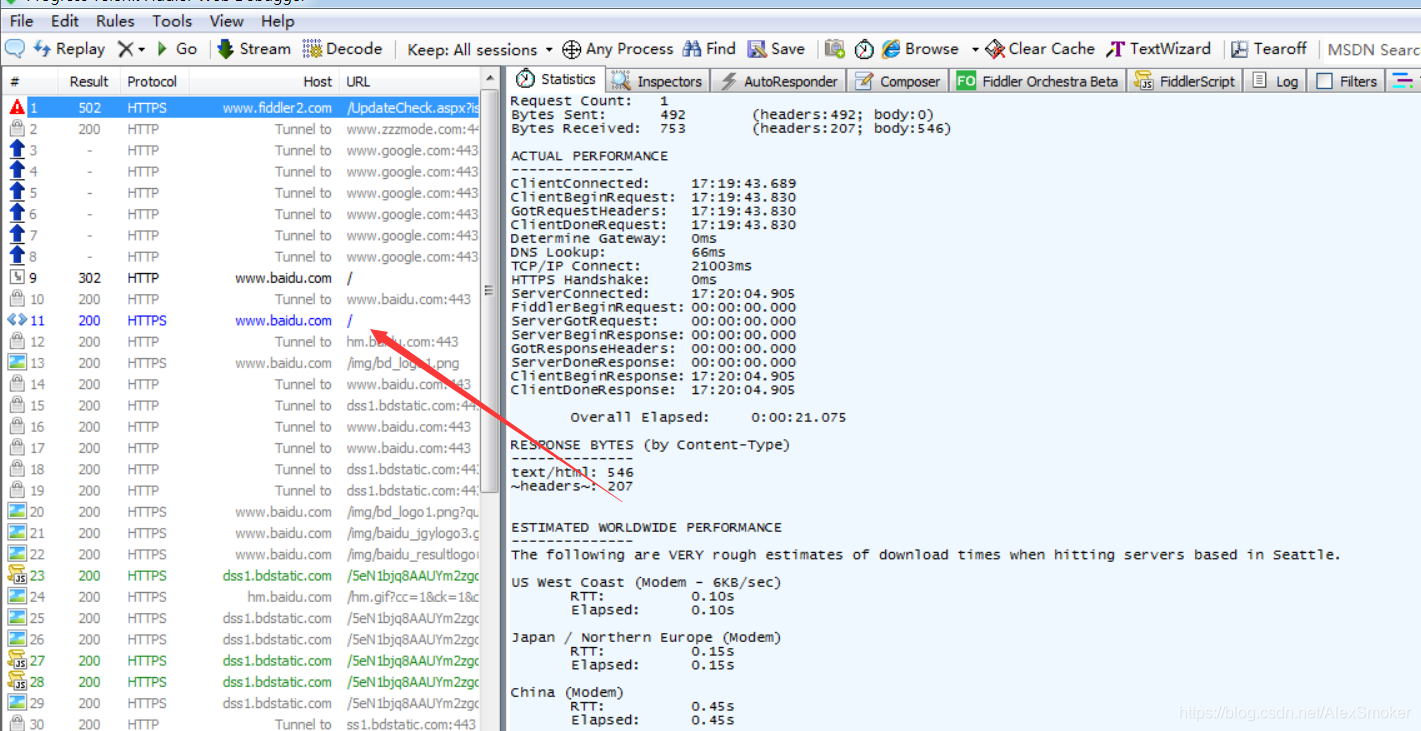
Task: Open the Composer tab
Action: (x=898, y=81)
